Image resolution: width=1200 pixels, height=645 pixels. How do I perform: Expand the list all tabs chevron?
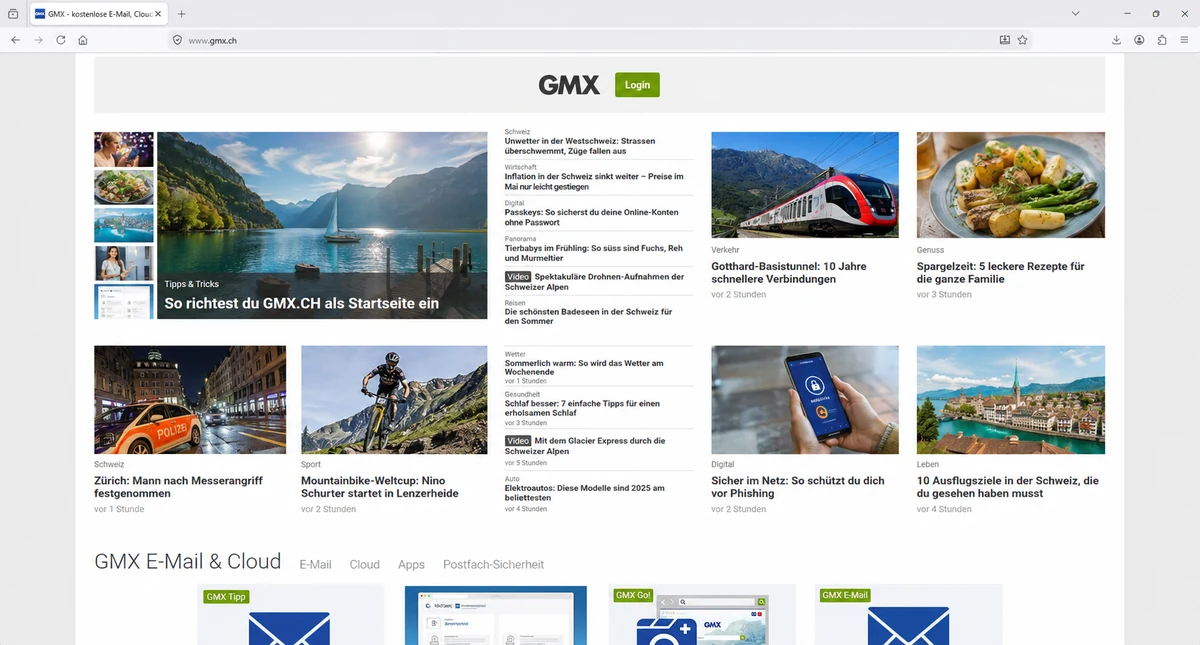(1075, 14)
